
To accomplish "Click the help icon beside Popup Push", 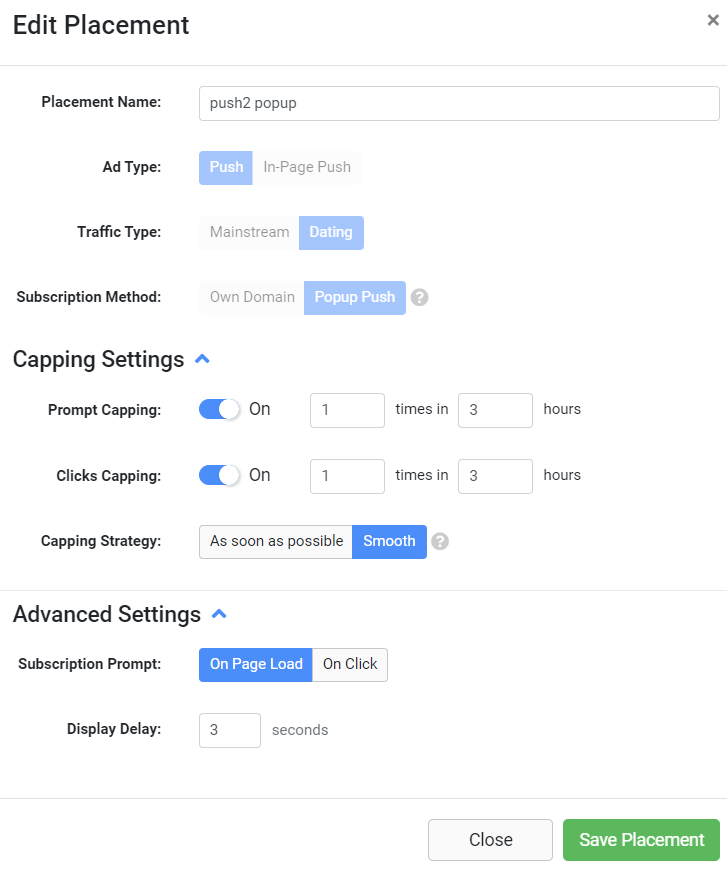I will click(x=420, y=297).
